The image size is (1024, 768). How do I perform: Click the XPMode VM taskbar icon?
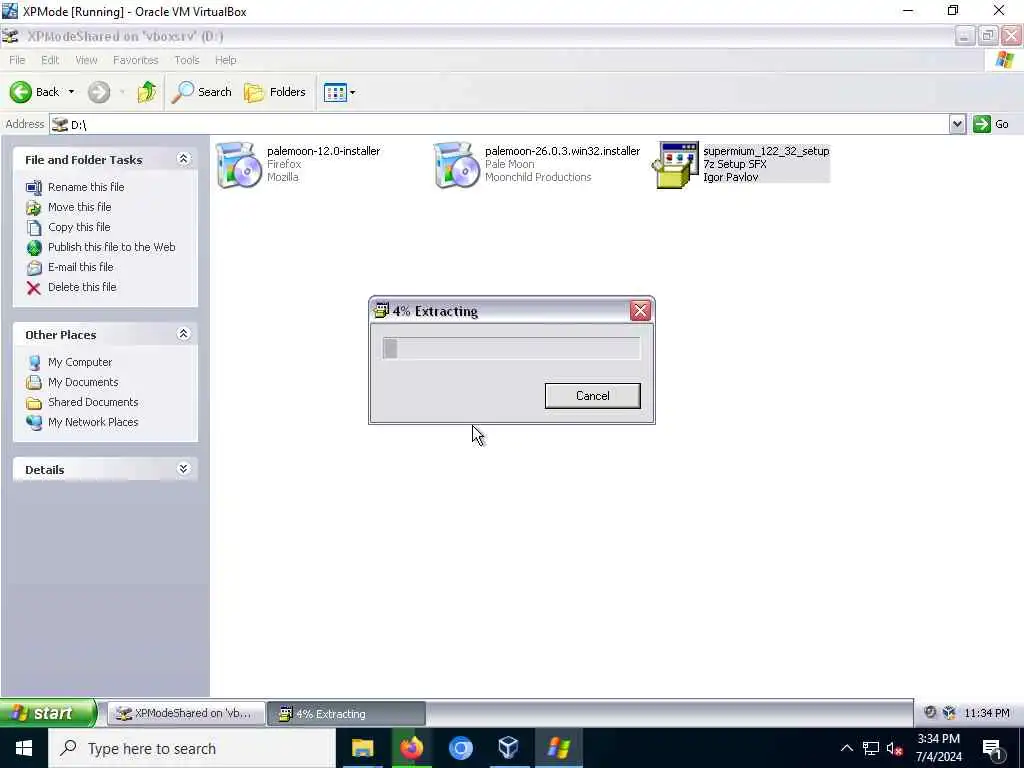558,748
